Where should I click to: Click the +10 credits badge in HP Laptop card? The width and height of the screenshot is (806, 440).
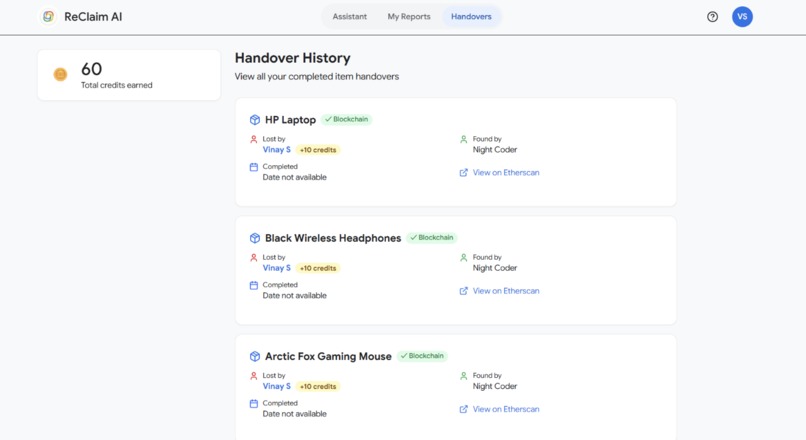coord(318,150)
